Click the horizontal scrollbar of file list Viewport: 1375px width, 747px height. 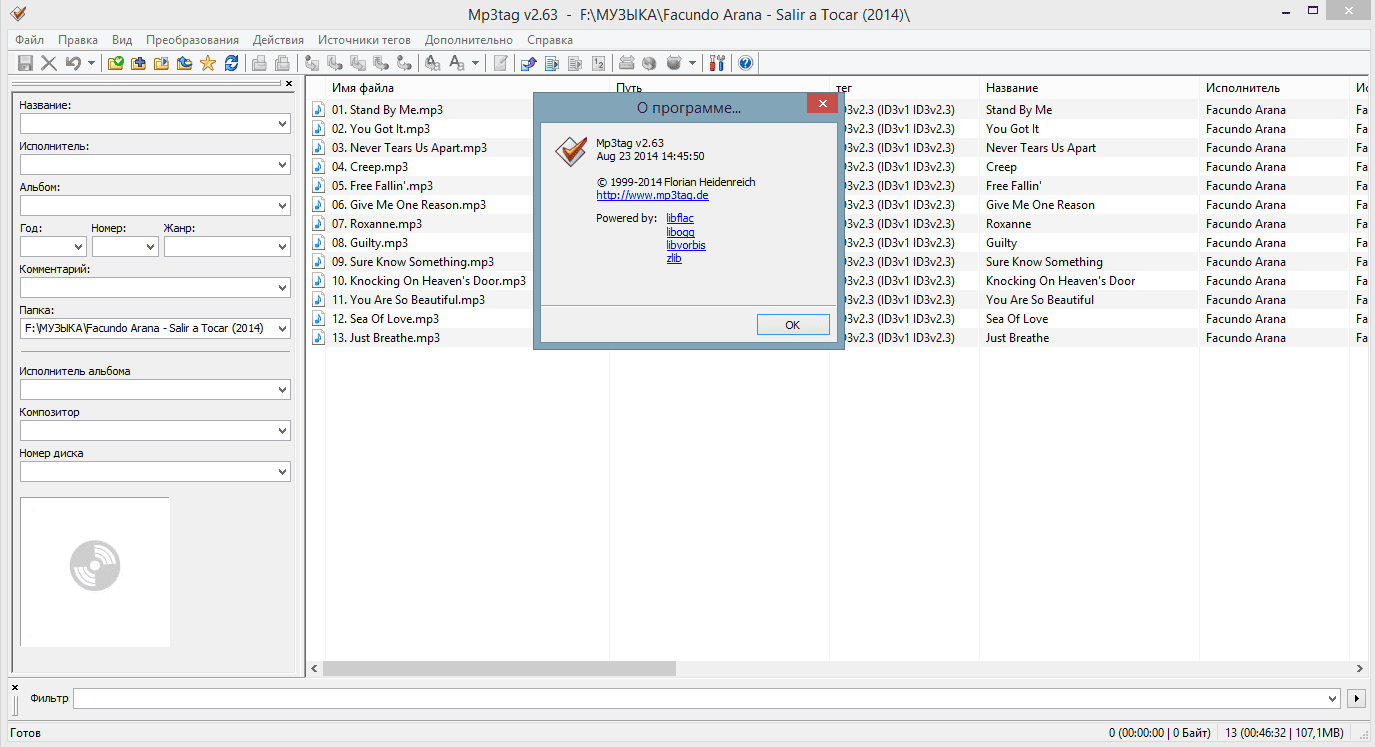coord(600,668)
